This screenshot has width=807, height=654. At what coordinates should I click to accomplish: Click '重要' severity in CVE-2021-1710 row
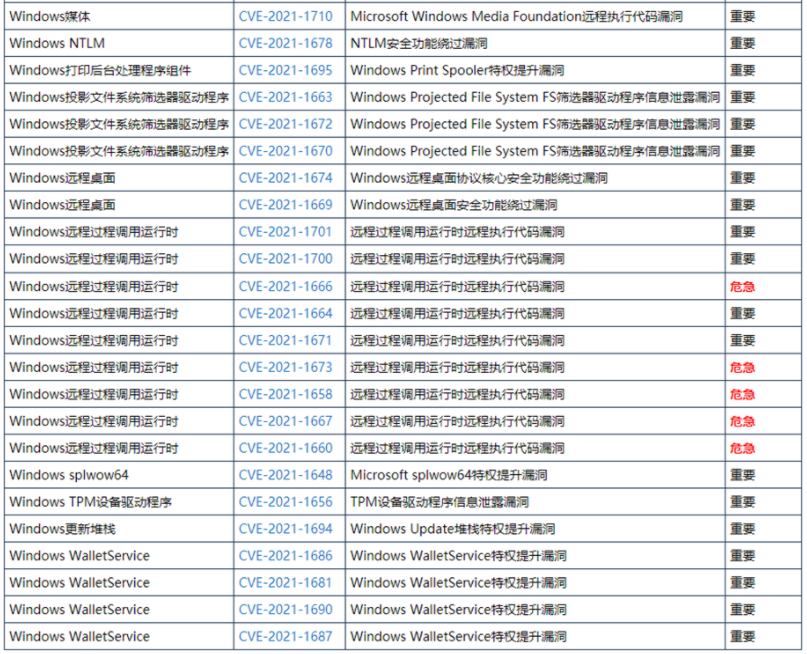tap(742, 16)
